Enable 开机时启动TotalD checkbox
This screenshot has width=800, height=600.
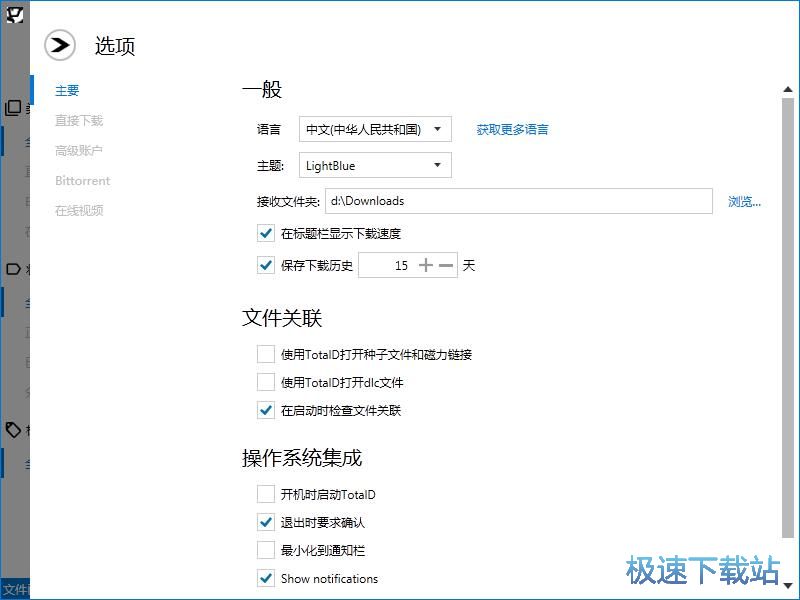point(266,494)
